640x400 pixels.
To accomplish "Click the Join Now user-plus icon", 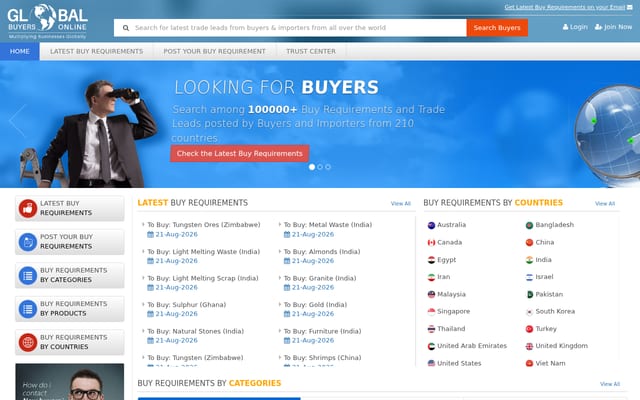I will tap(598, 27).
